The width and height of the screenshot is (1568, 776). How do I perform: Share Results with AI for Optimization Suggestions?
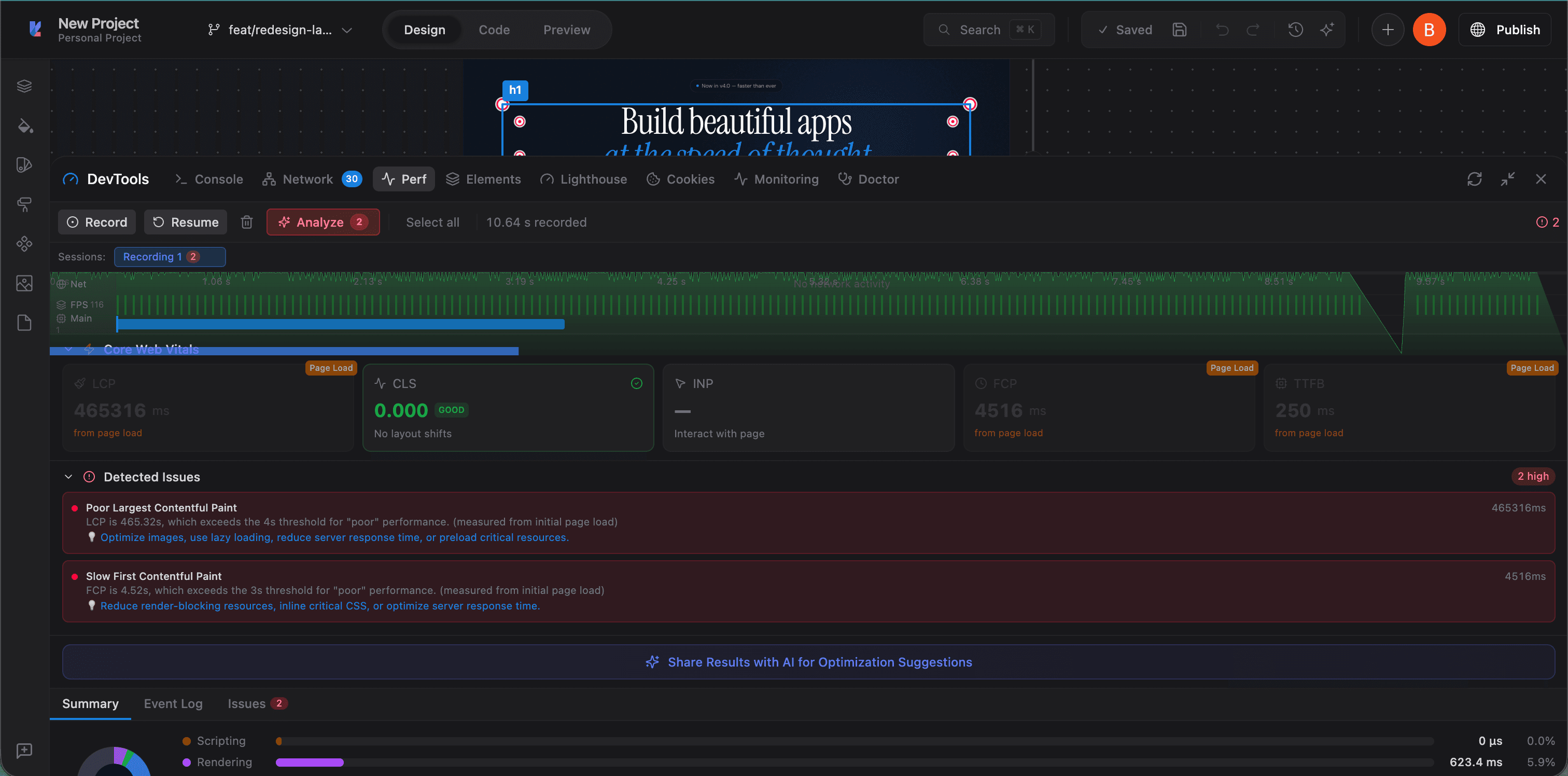[x=808, y=662]
